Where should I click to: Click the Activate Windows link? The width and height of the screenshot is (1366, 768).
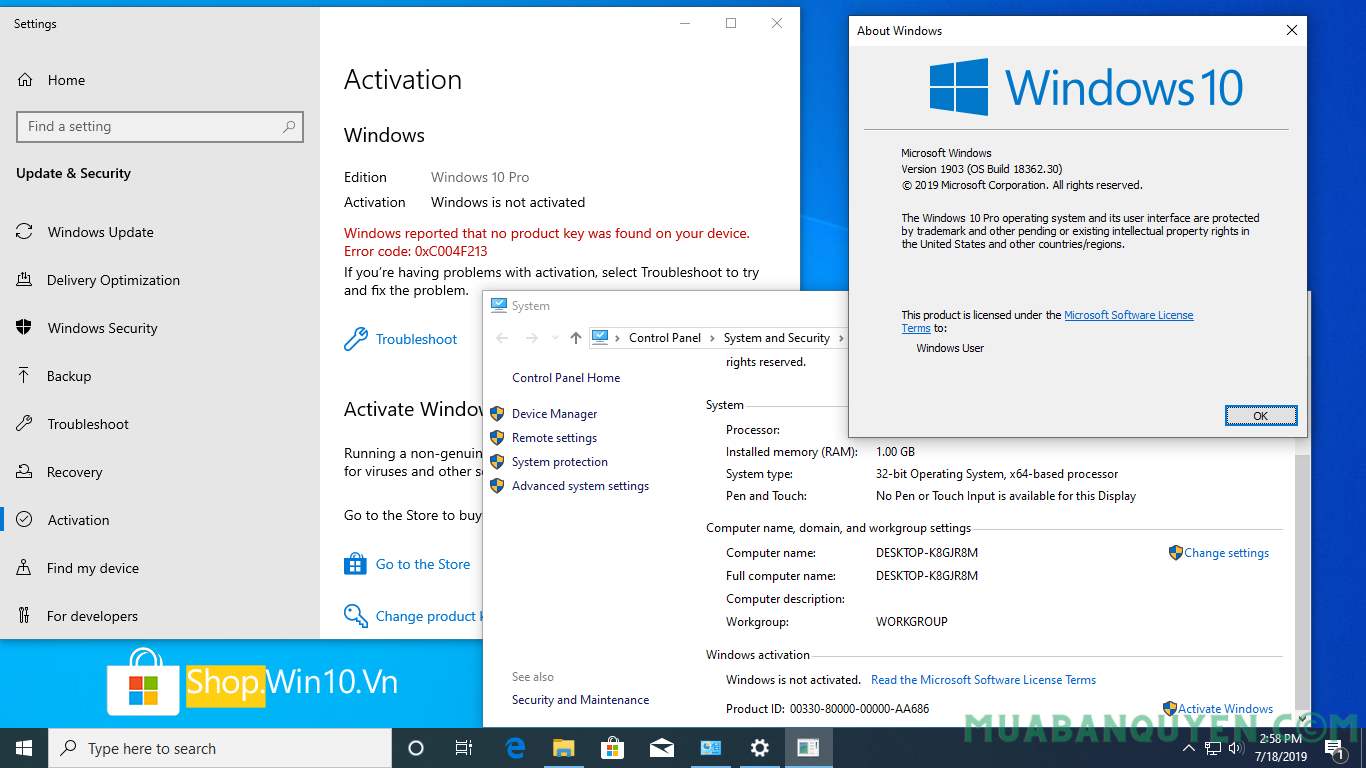pyautogui.click(x=1225, y=709)
